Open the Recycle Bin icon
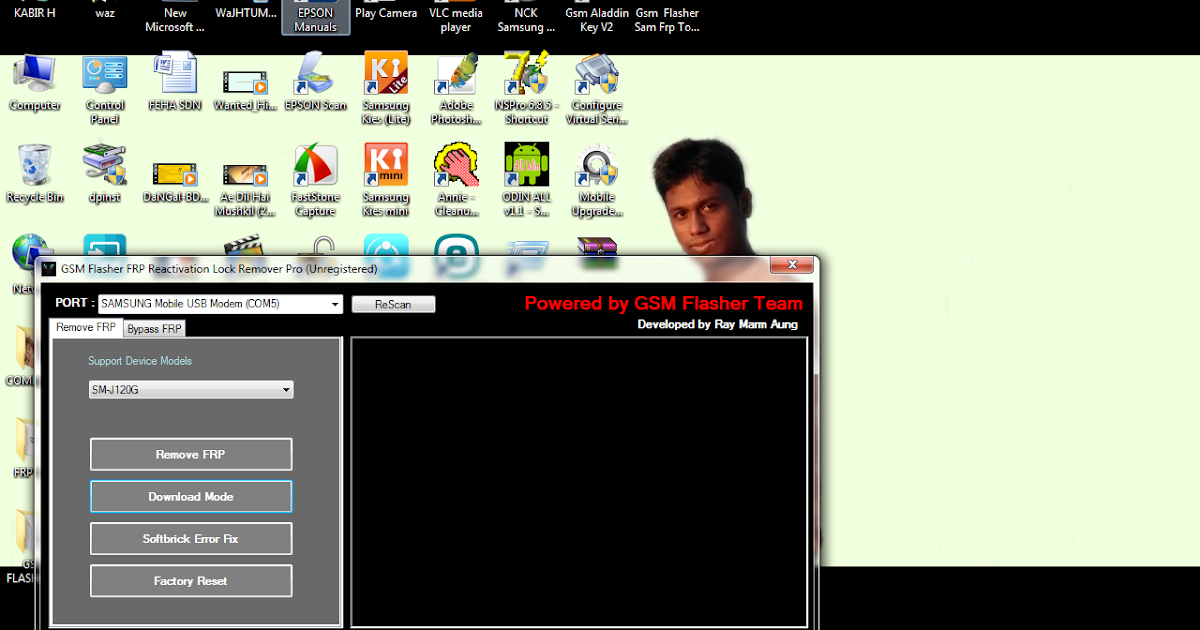The width and height of the screenshot is (1200, 630). tap(35, 174)
